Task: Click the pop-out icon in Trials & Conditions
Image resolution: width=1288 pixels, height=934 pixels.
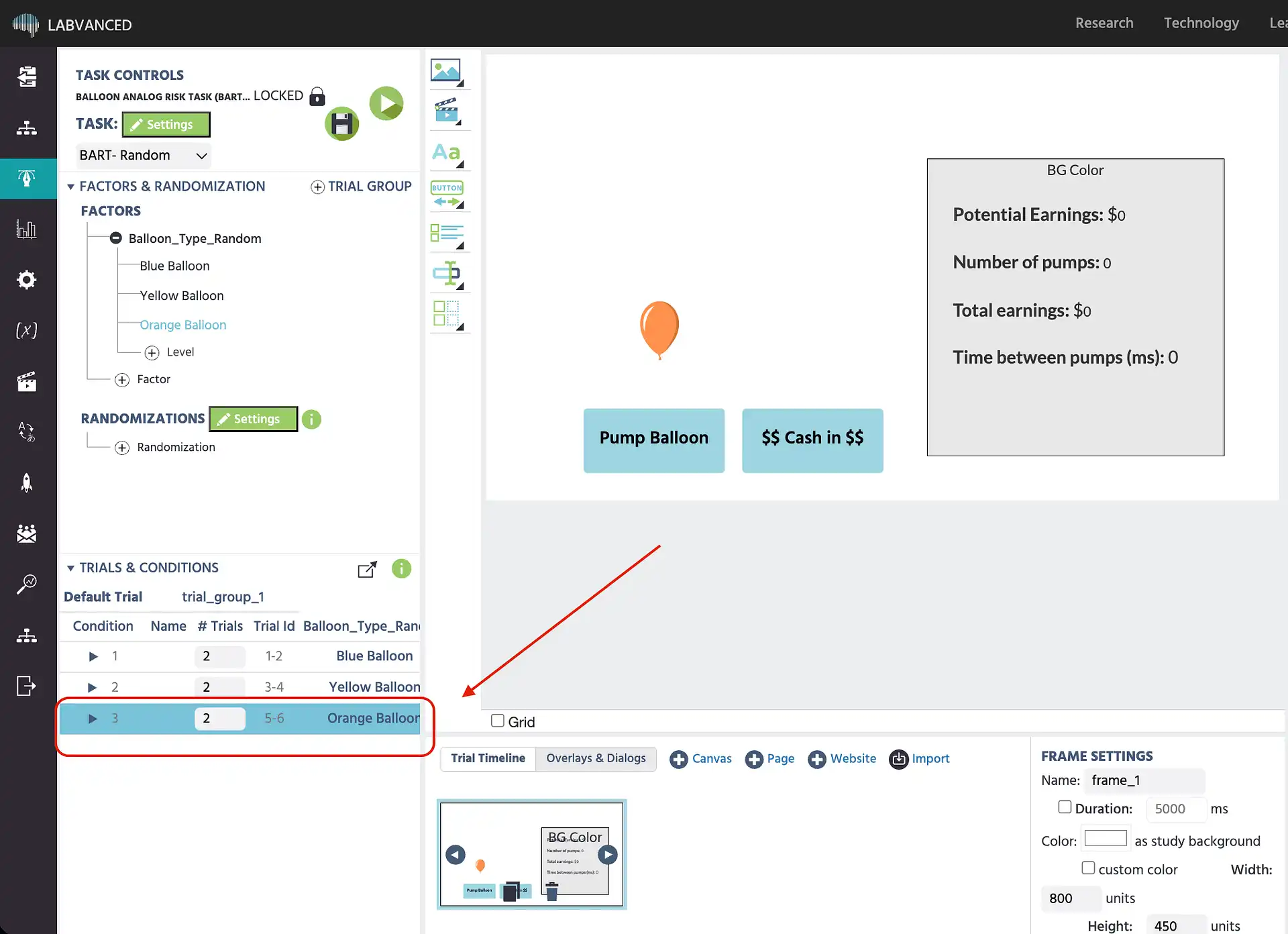Action: pos(367,569)
